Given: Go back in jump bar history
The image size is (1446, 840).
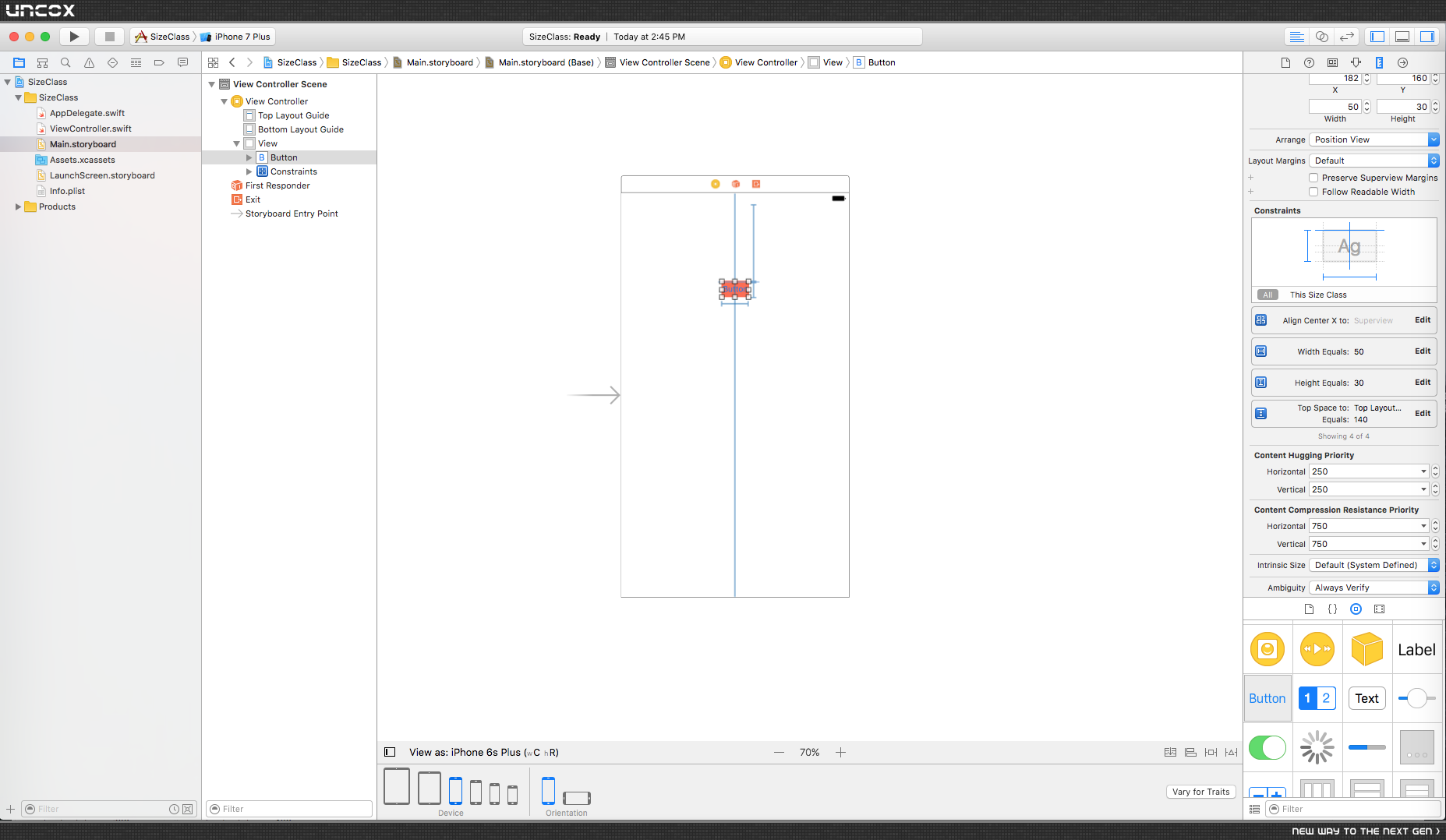Looking at the screenshot, I should (232, 62).
